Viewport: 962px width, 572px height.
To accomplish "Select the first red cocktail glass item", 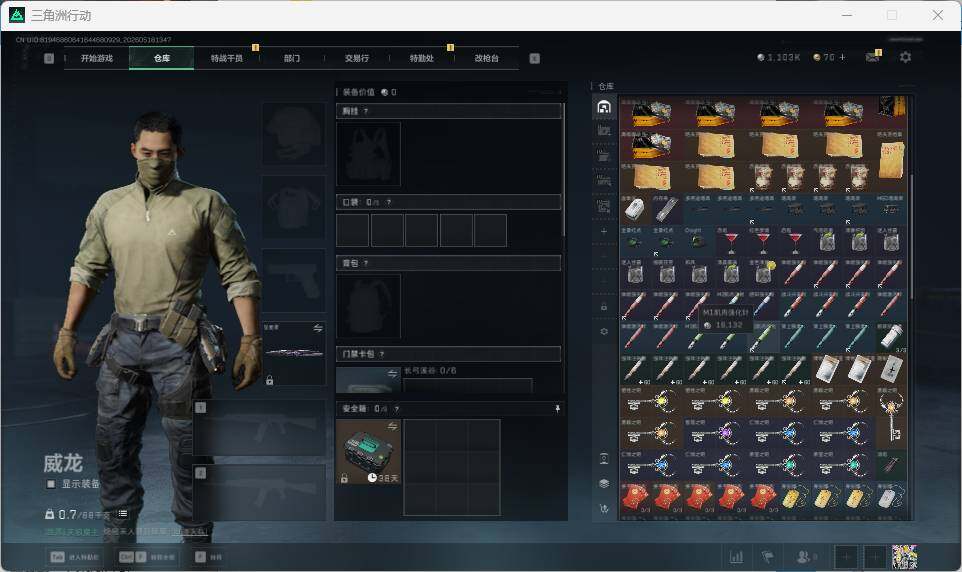I will (x=731, y=242).
